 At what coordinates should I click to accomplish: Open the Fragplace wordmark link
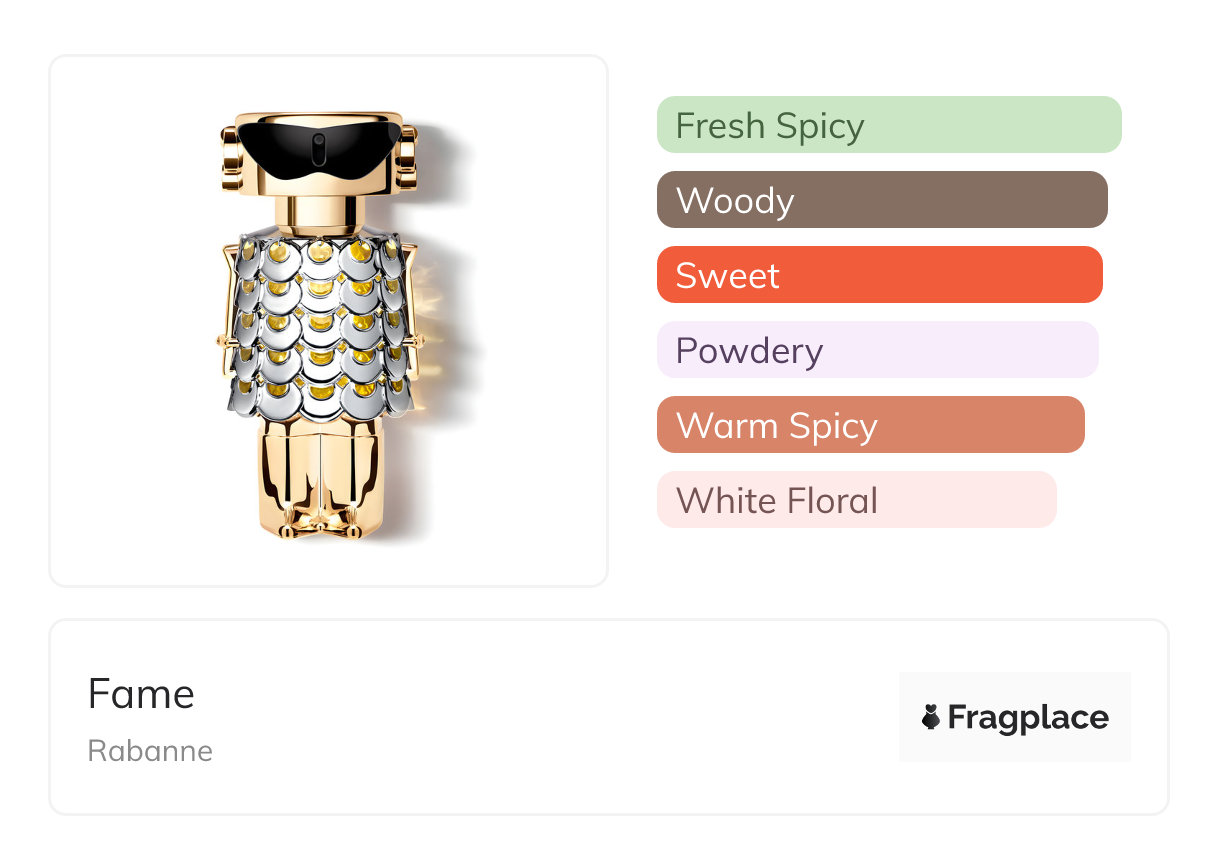tap(1028, 717)
